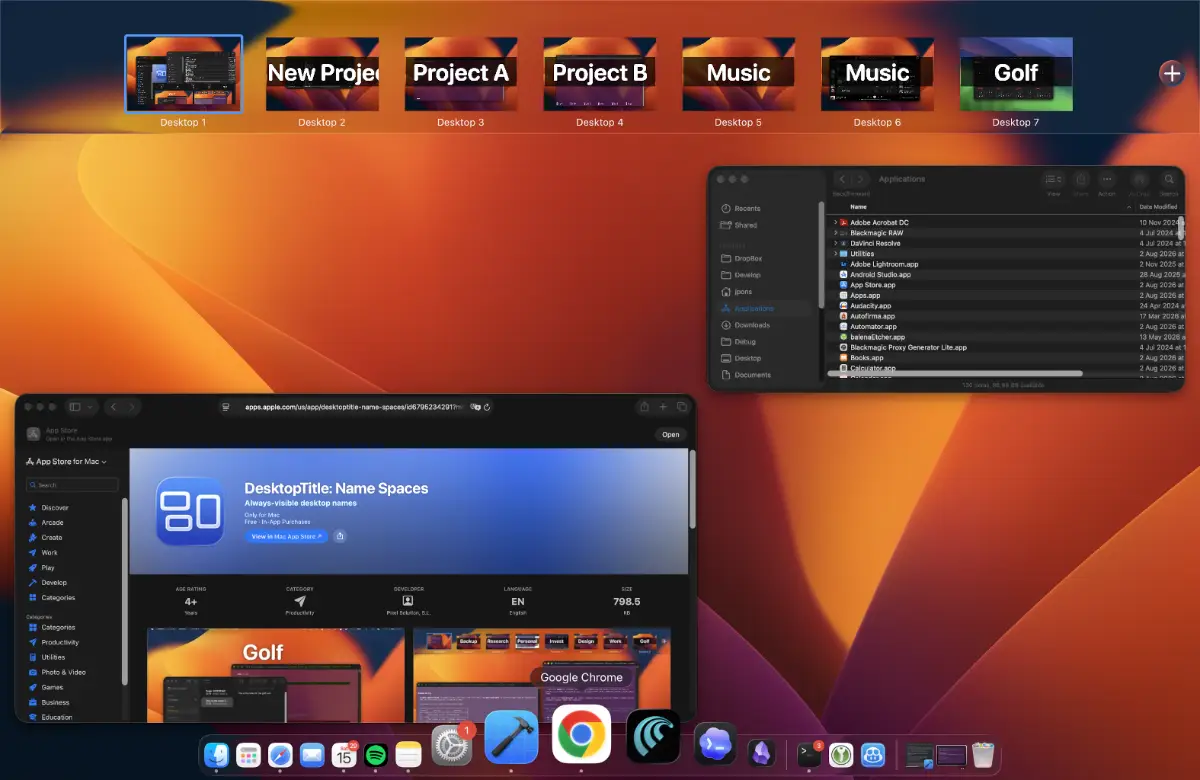Open Finder Action menu
1200x780 pixels.
[x=1107, y=179]
